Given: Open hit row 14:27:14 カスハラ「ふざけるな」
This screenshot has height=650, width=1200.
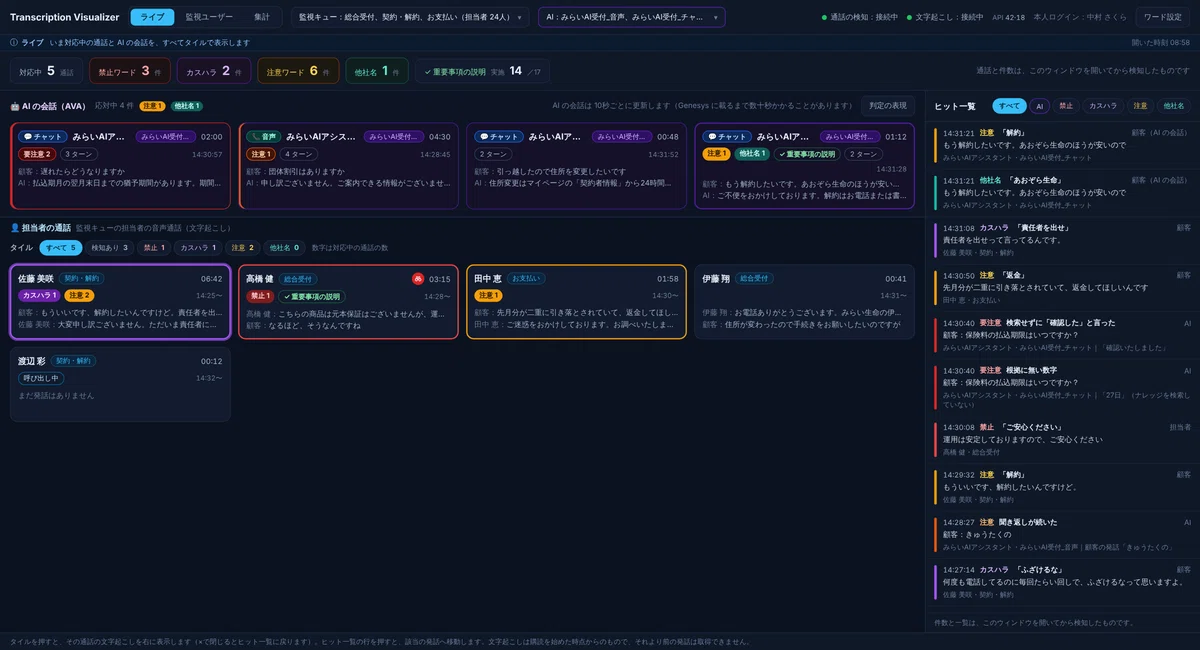Looking at the screenshot, I should pyautogui.click(x=1062, y=583).
